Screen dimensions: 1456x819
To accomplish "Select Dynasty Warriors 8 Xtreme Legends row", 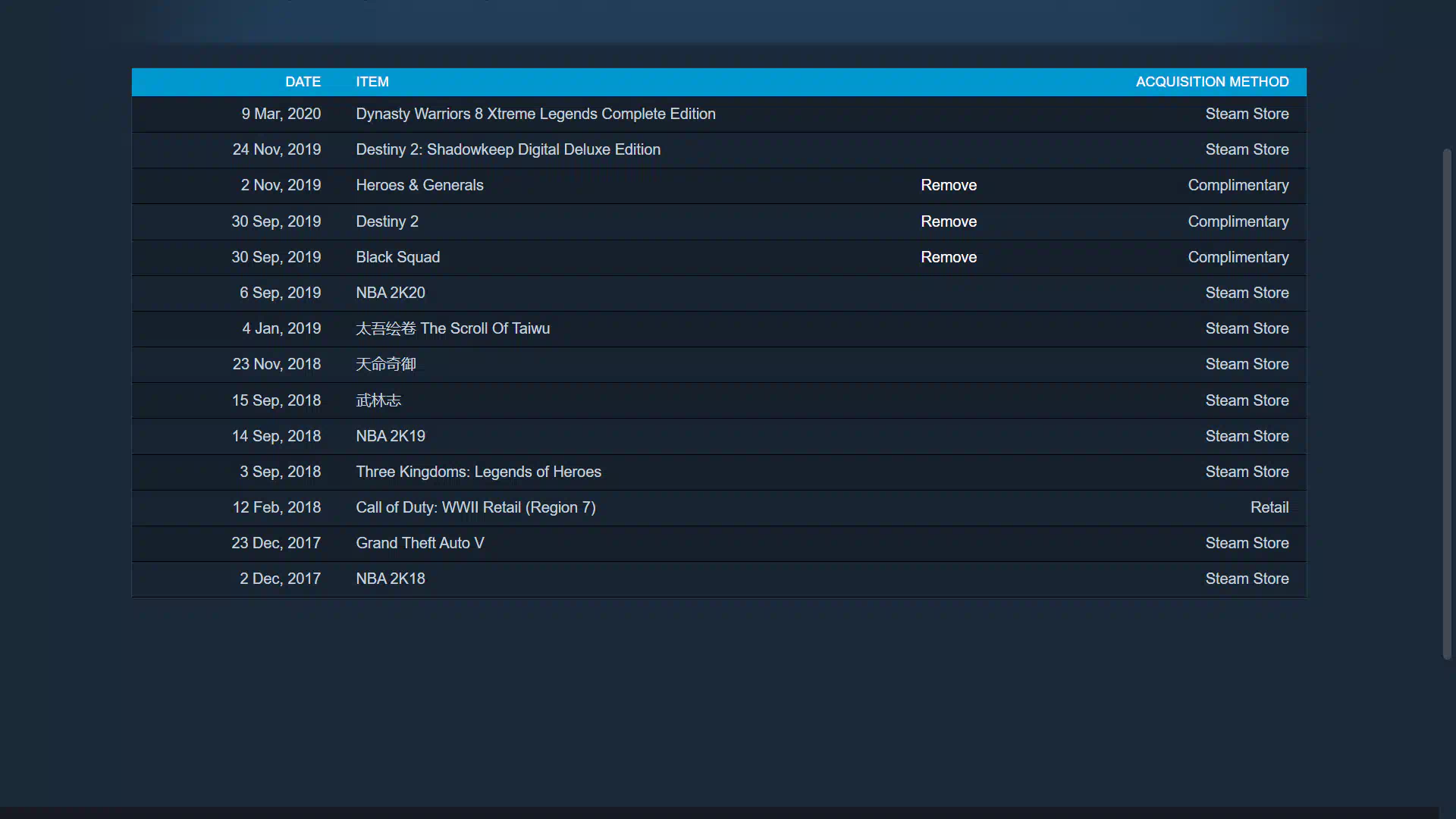I will point(535,114).
